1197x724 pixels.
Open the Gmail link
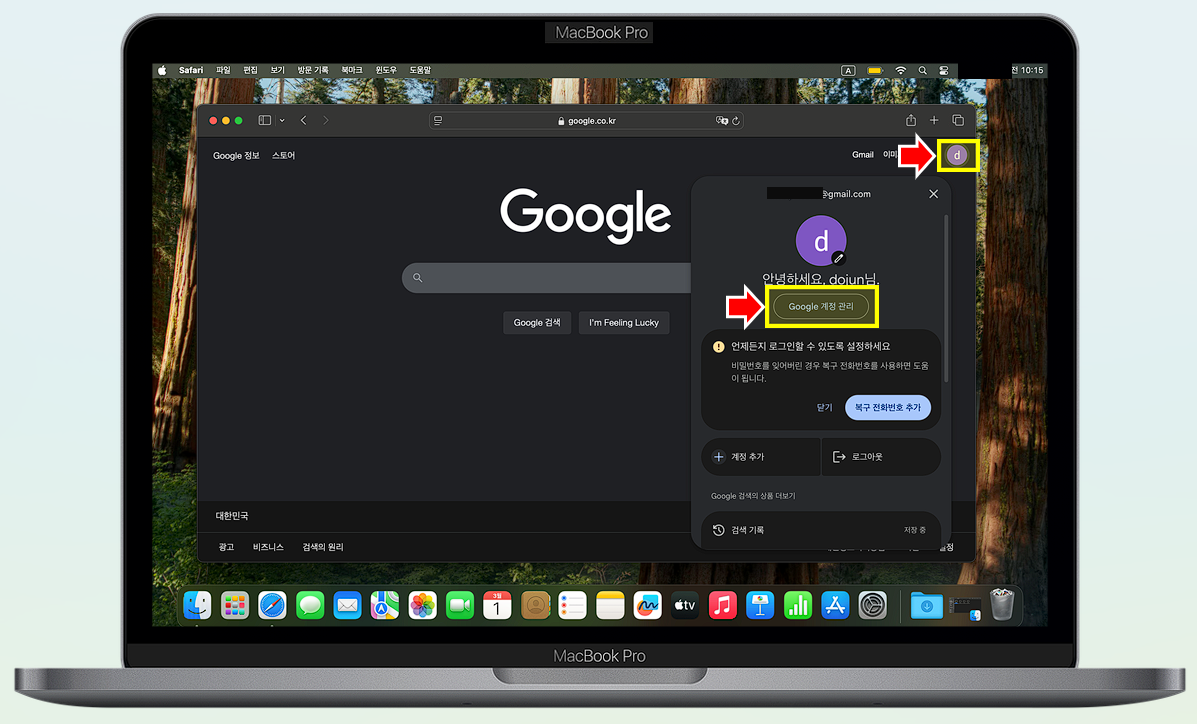pos(863,154)
